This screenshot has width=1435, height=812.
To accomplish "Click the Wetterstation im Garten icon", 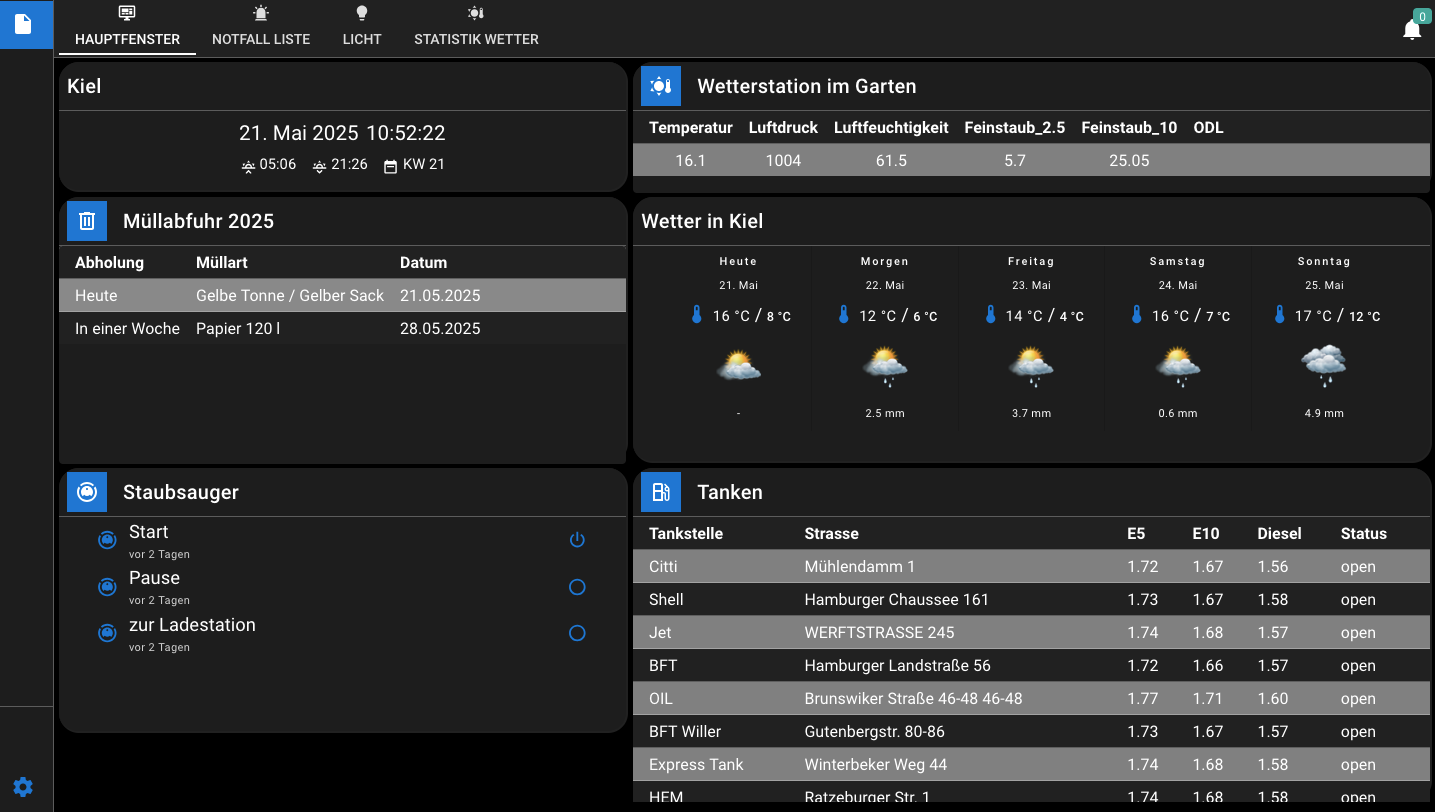I will coord(661,86).
